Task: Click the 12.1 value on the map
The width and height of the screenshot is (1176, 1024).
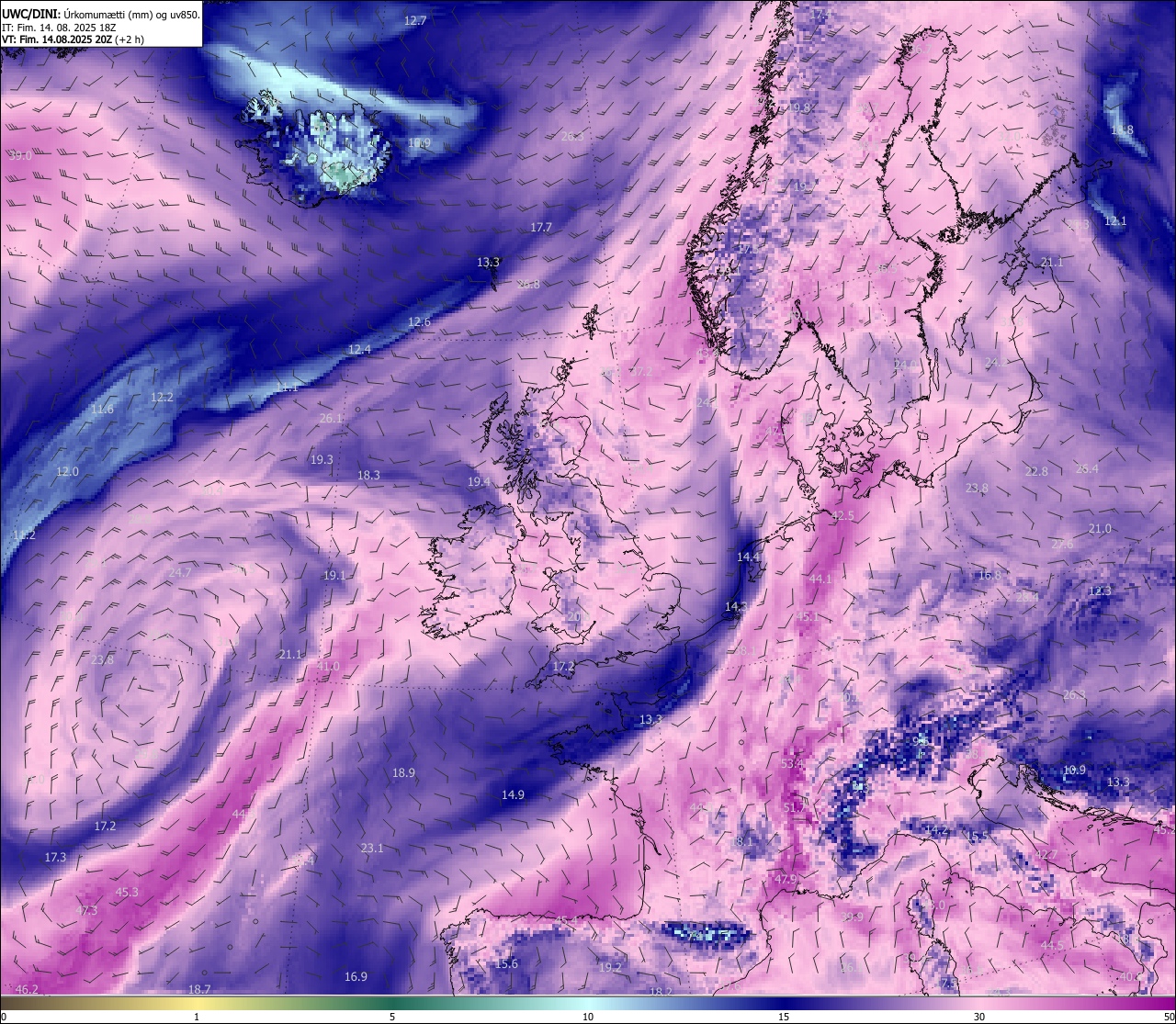Action: (x=1115, y=220)
